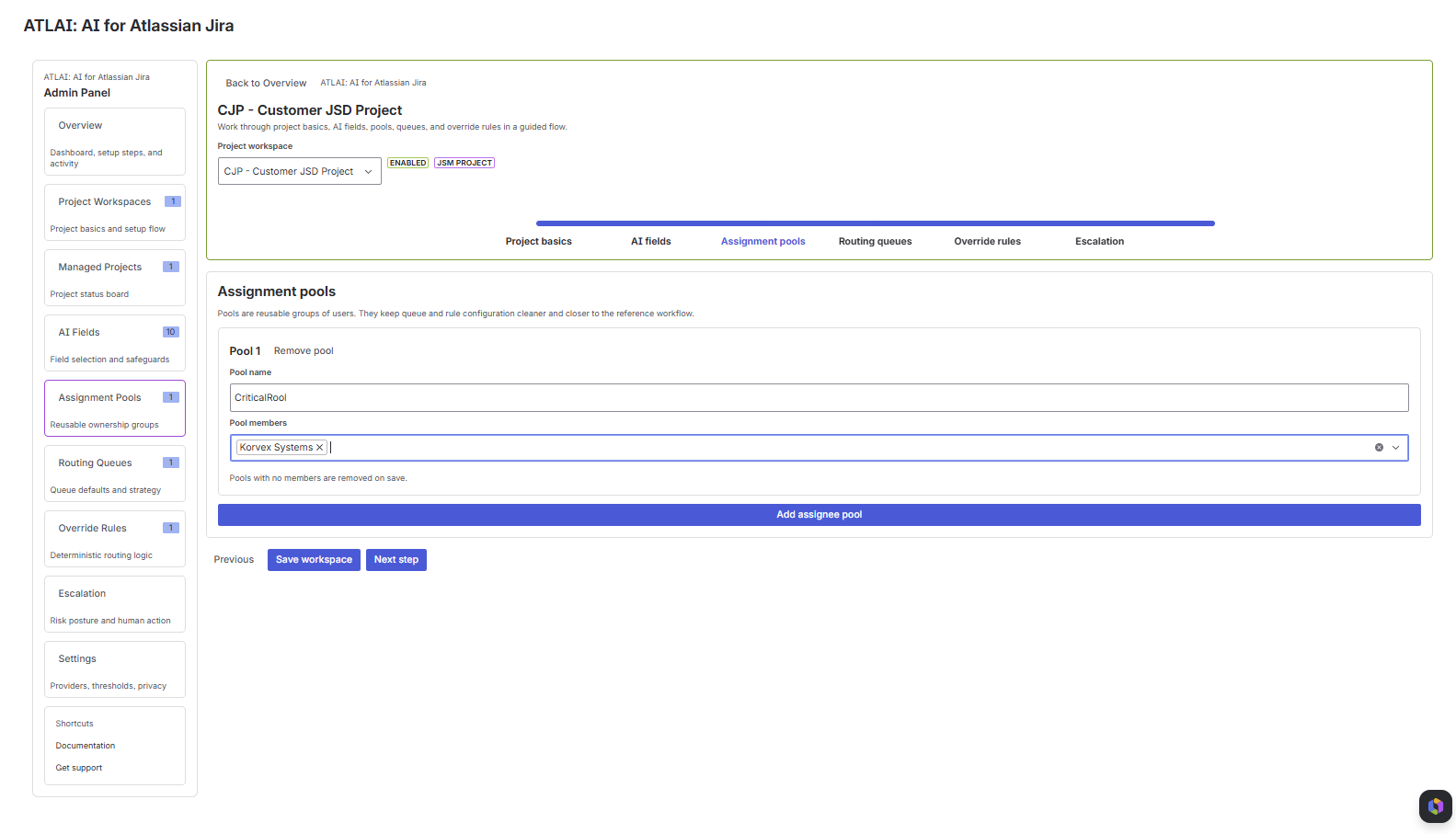The image size is (1456, 834).
Task: Click the Save workspace button
Action: click(x=314, y=560)
